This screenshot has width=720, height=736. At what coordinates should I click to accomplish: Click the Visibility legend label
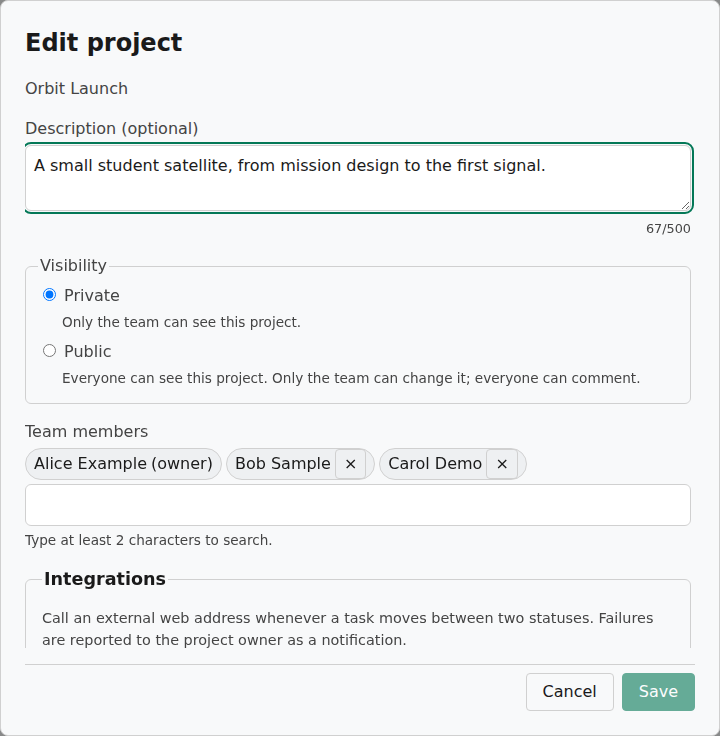tap(73, 265)
